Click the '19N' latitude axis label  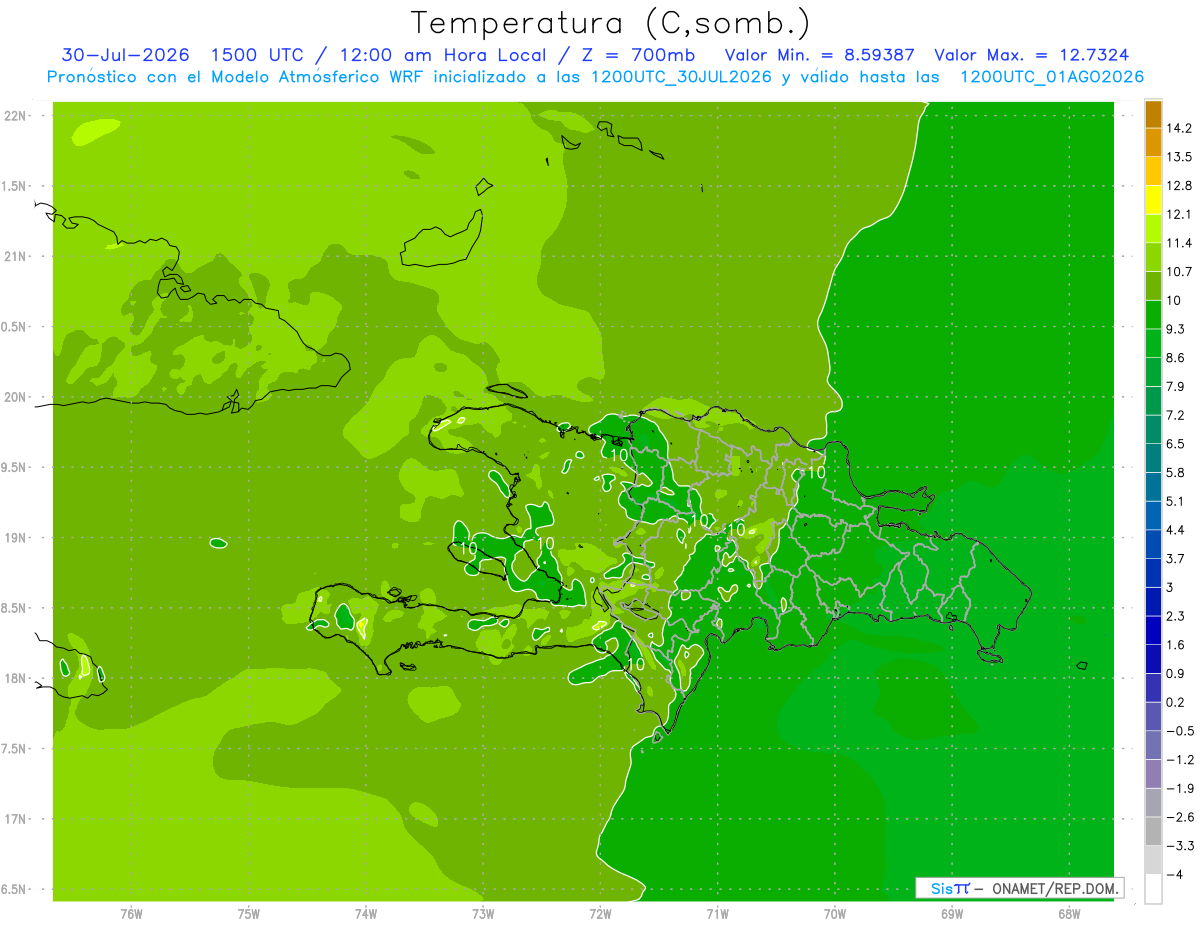coord(15,538)
